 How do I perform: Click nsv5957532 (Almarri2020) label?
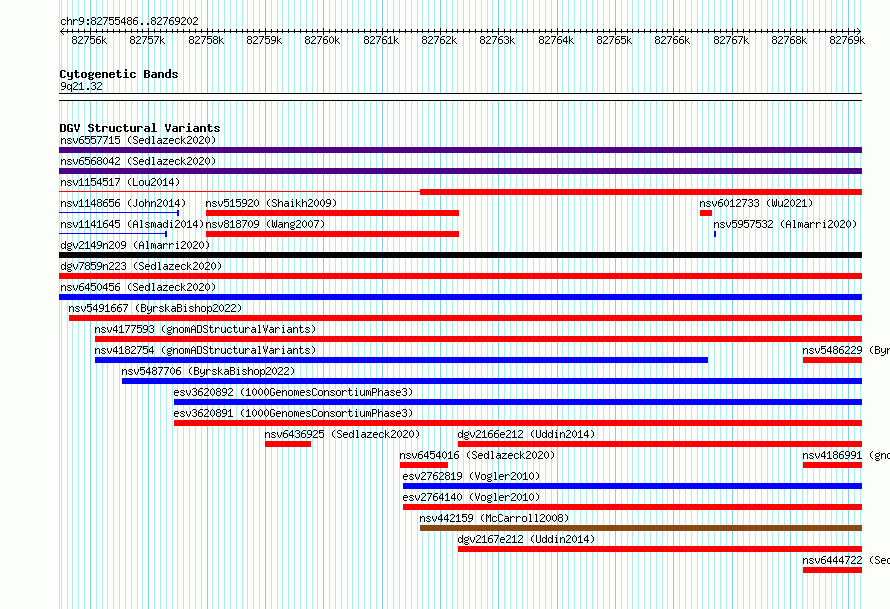click(785, 224)
